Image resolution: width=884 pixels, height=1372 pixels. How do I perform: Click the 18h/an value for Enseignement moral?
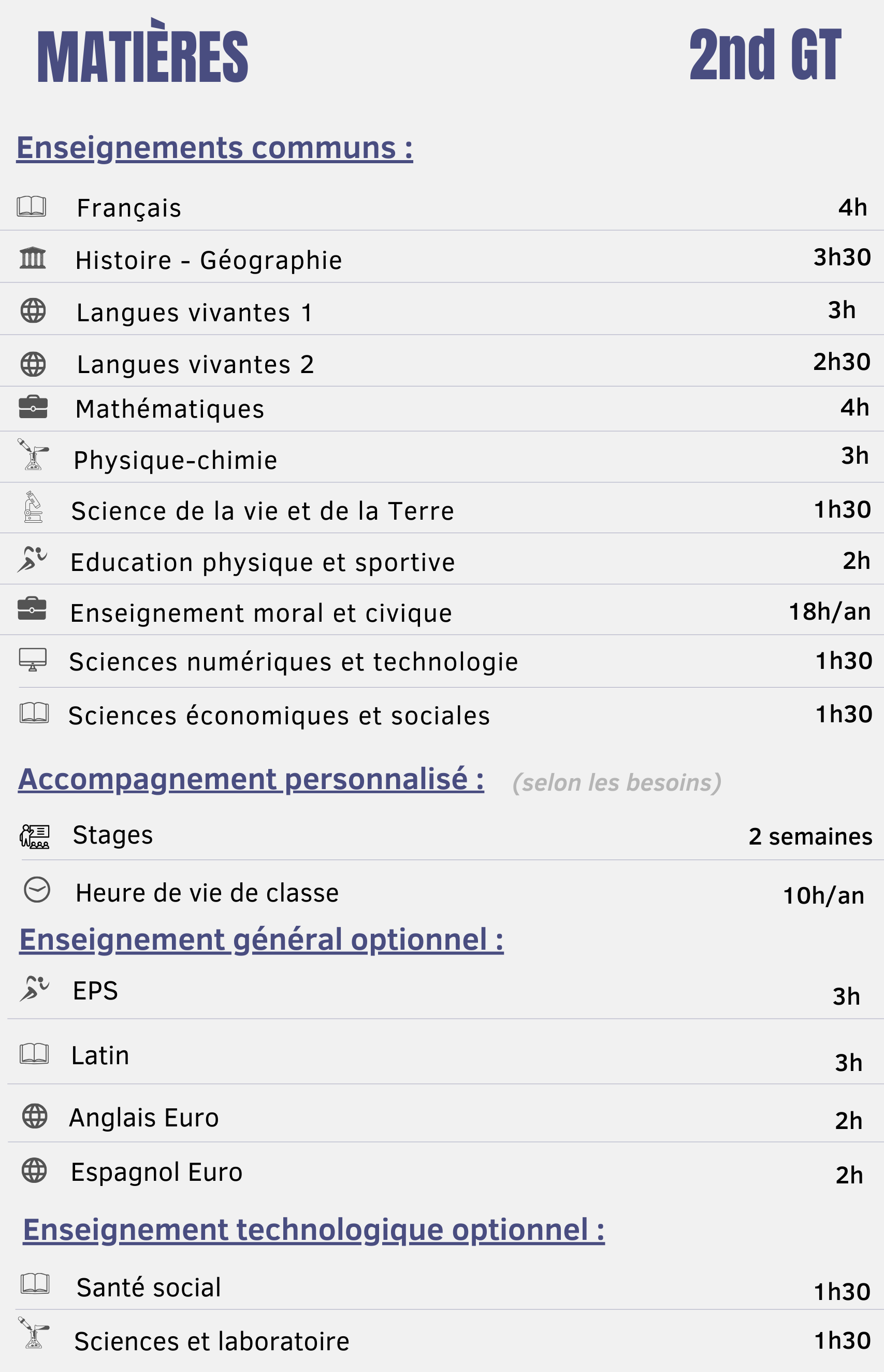point(830,611)
